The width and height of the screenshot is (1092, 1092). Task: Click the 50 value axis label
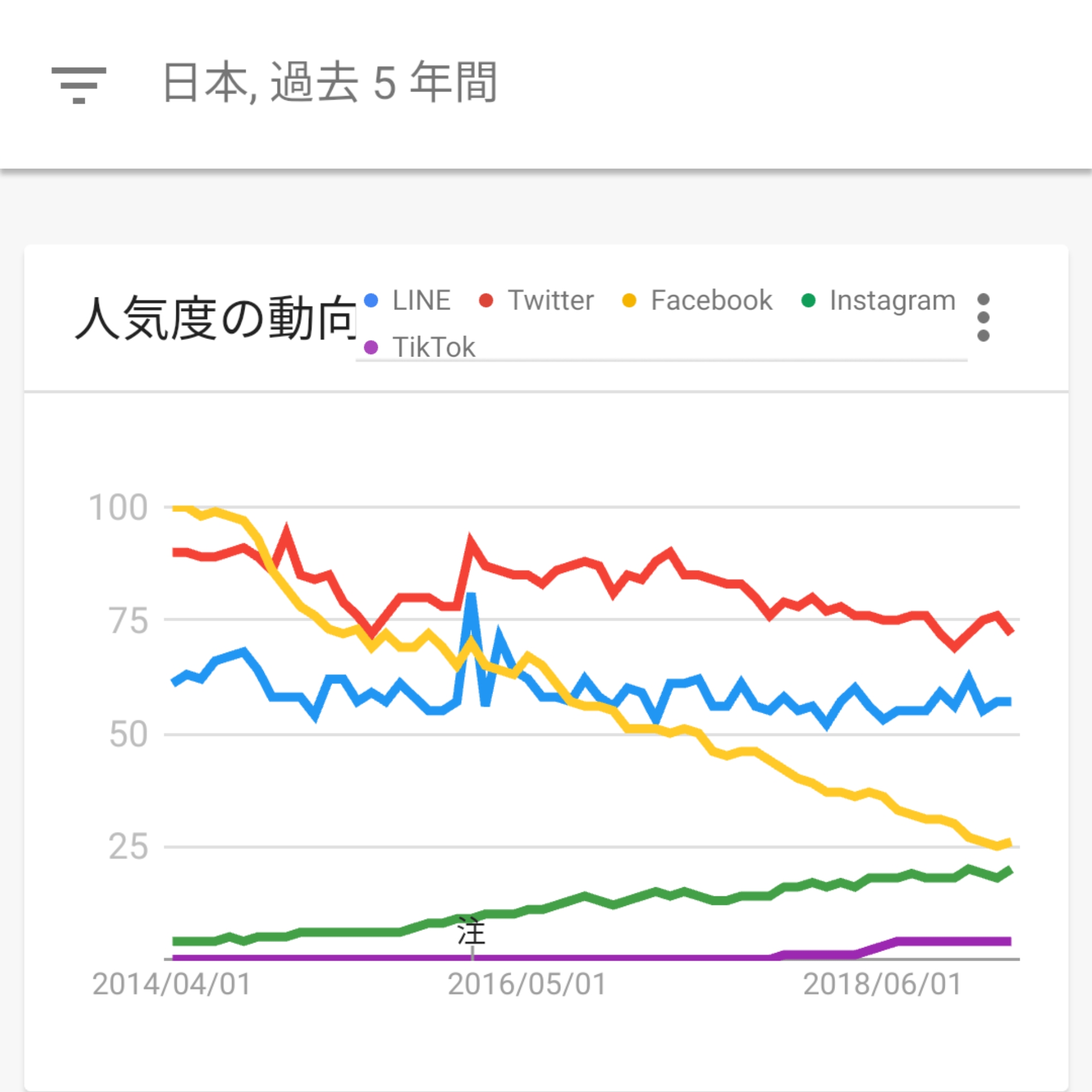129,734
